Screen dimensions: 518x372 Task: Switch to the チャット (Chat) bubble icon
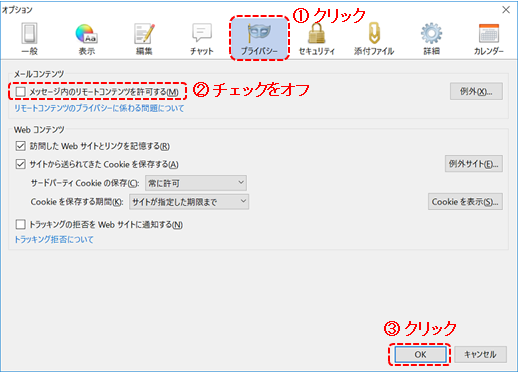202,38
